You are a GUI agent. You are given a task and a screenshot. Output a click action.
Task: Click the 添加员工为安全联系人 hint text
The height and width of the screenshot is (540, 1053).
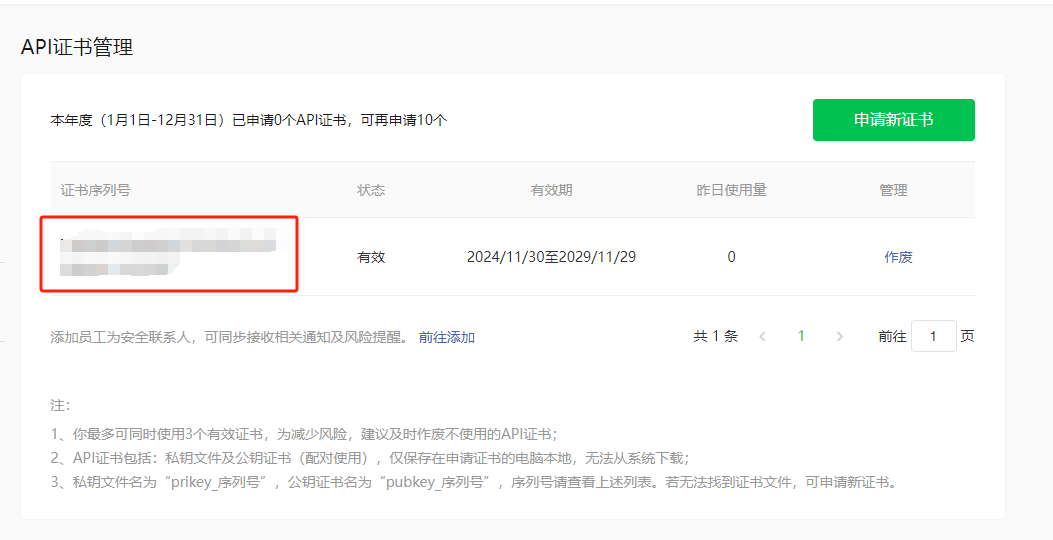[x=229, y=337]
